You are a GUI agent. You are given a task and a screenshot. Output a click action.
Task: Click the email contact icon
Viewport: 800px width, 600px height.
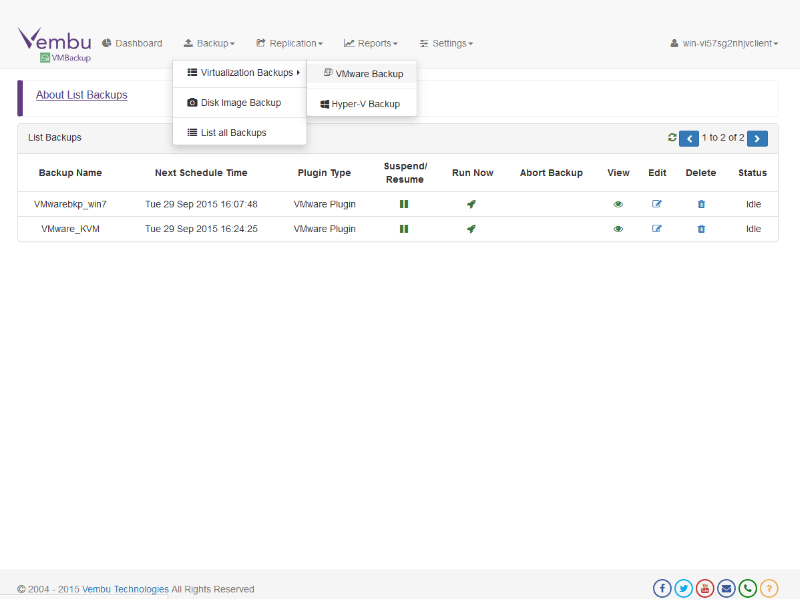pos(727,589)
